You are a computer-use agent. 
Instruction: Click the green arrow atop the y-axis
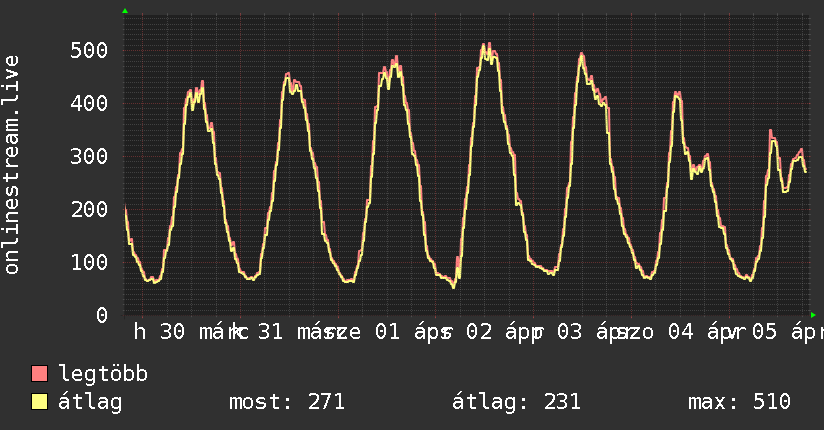125,11
